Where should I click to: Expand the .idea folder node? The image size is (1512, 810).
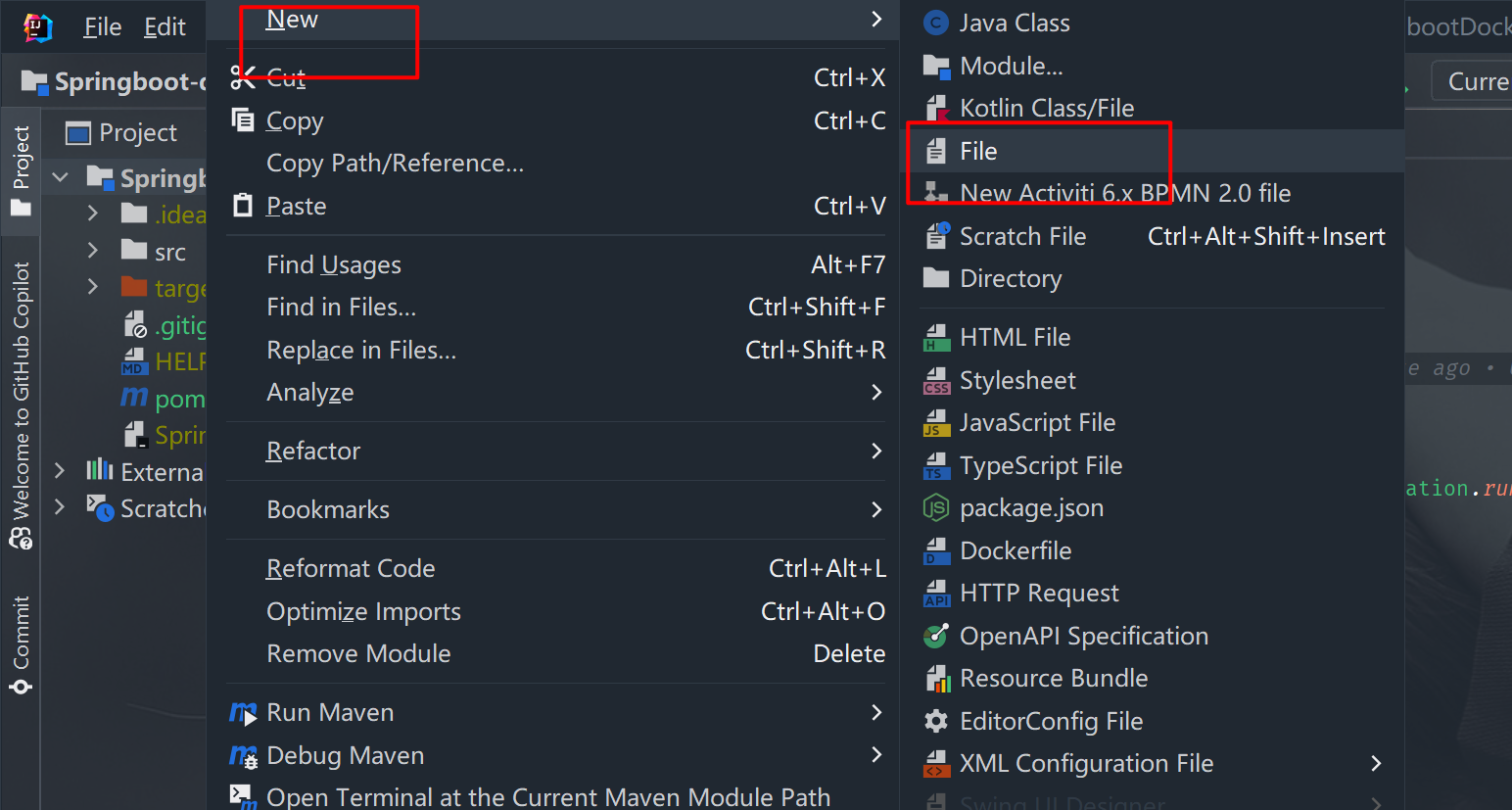pos(93,214)
